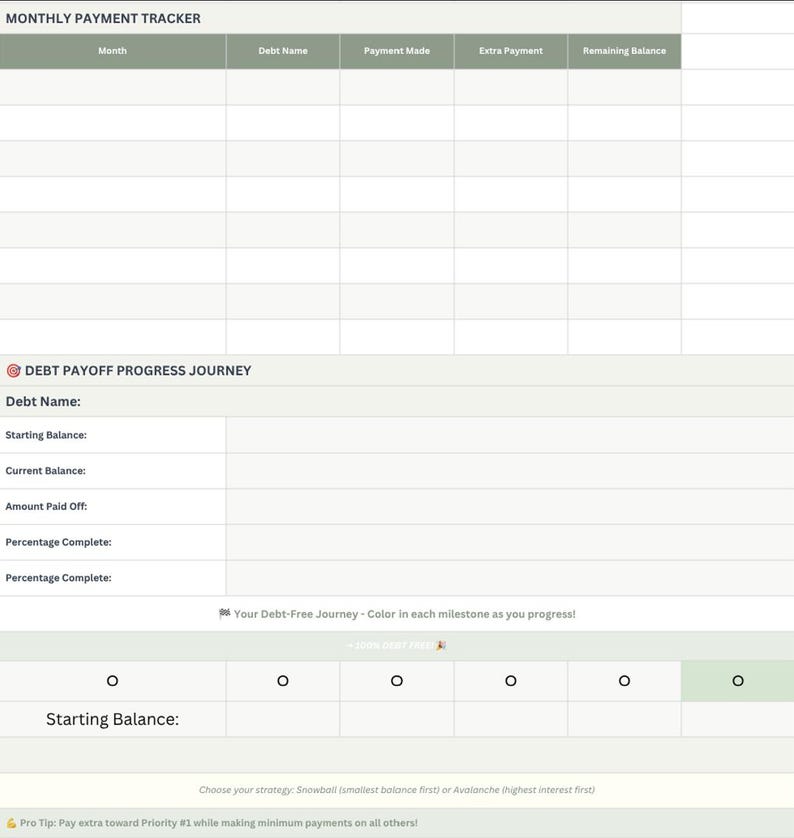
Task: Select the Month column header
Action: [113, 51]
